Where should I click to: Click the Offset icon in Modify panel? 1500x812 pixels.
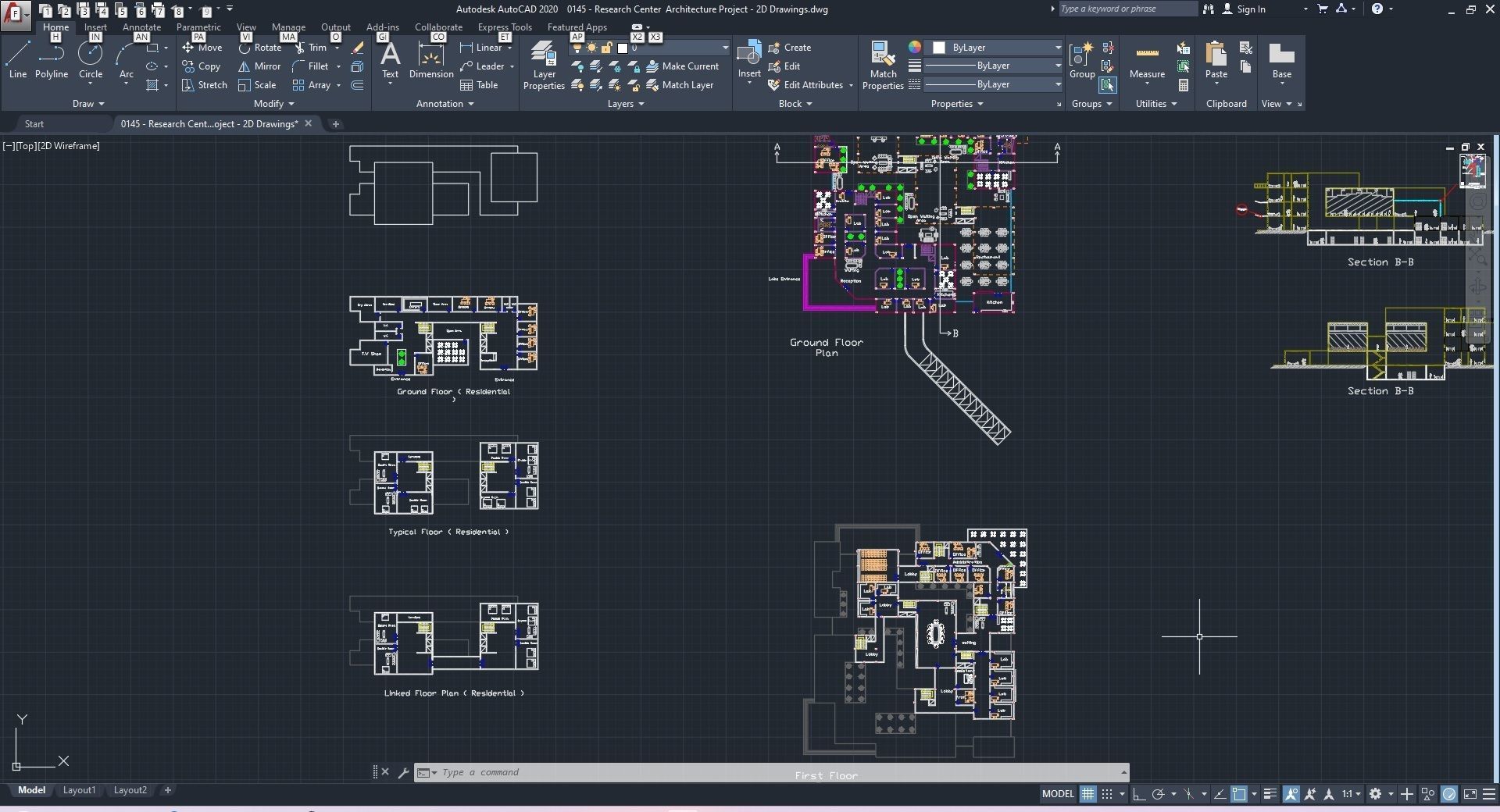click(358, 85)
